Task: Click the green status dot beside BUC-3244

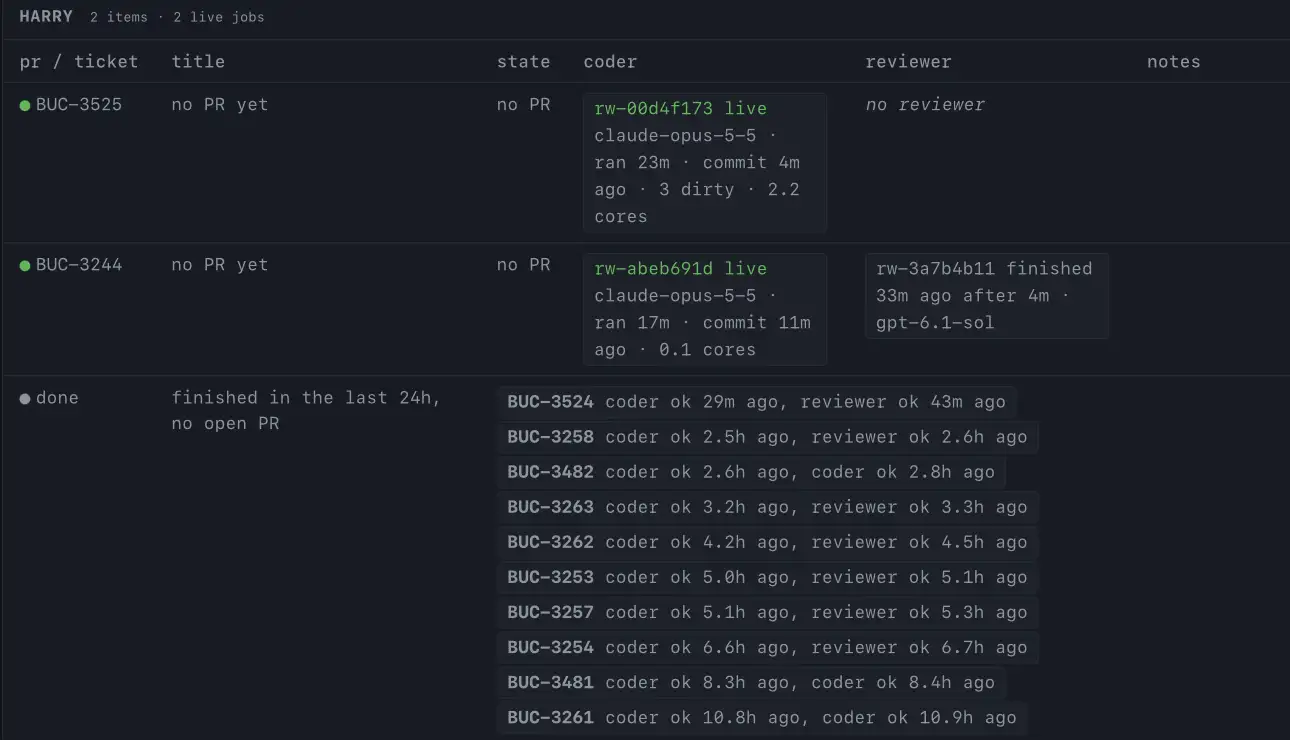Action: click(x=25, y=266)
